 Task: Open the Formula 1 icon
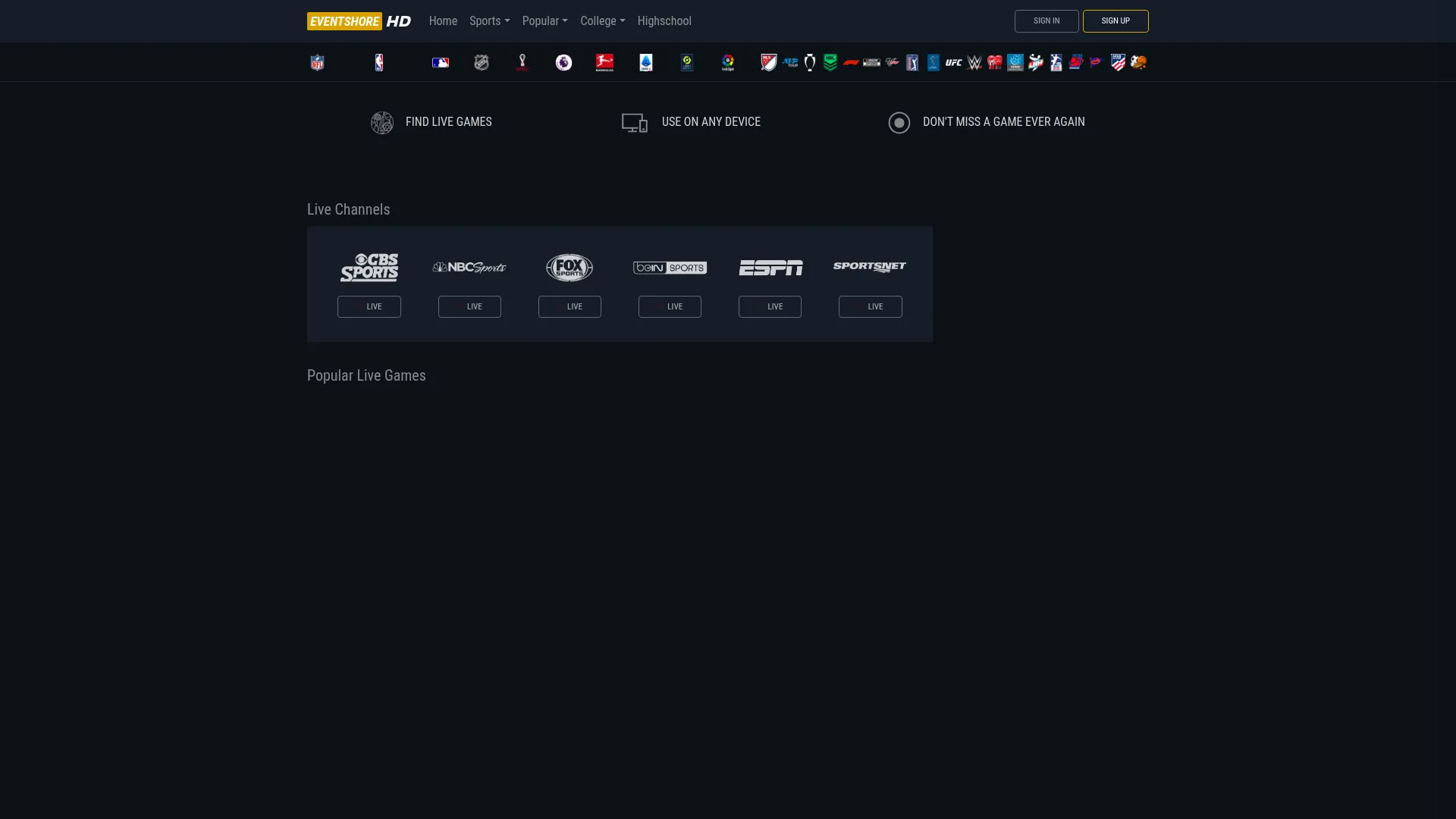click(x=851, y=62)
